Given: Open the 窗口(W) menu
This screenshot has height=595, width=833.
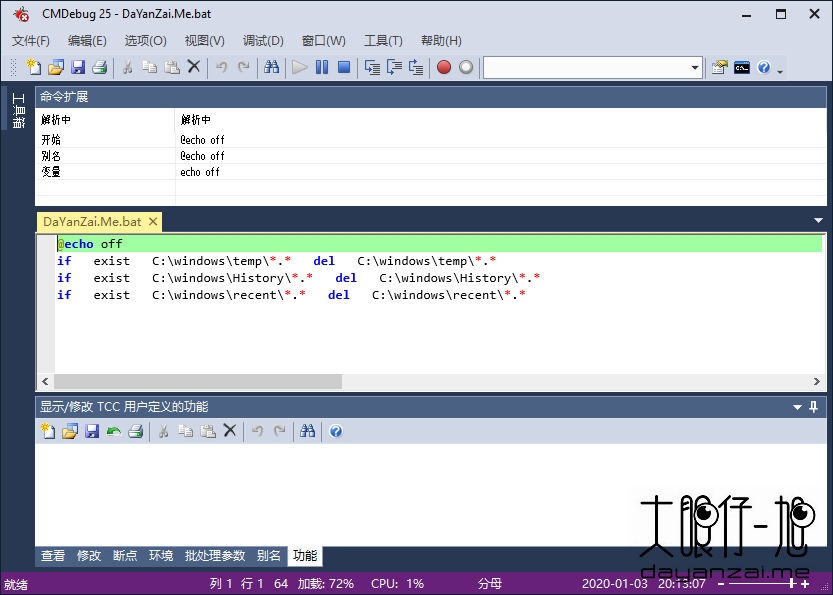Looking at the screenshot, I should (324, 41).
